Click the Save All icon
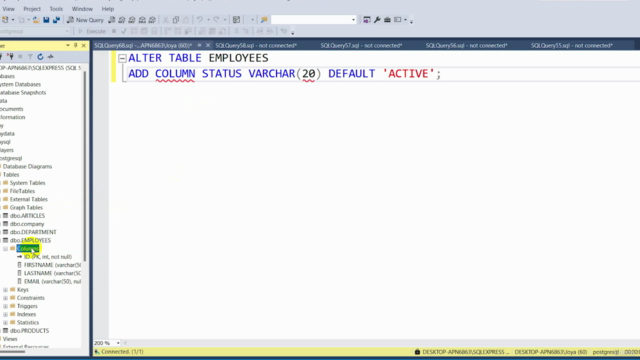Image resolution: width=640 pixels, height=360 pixels. point(56,20)
